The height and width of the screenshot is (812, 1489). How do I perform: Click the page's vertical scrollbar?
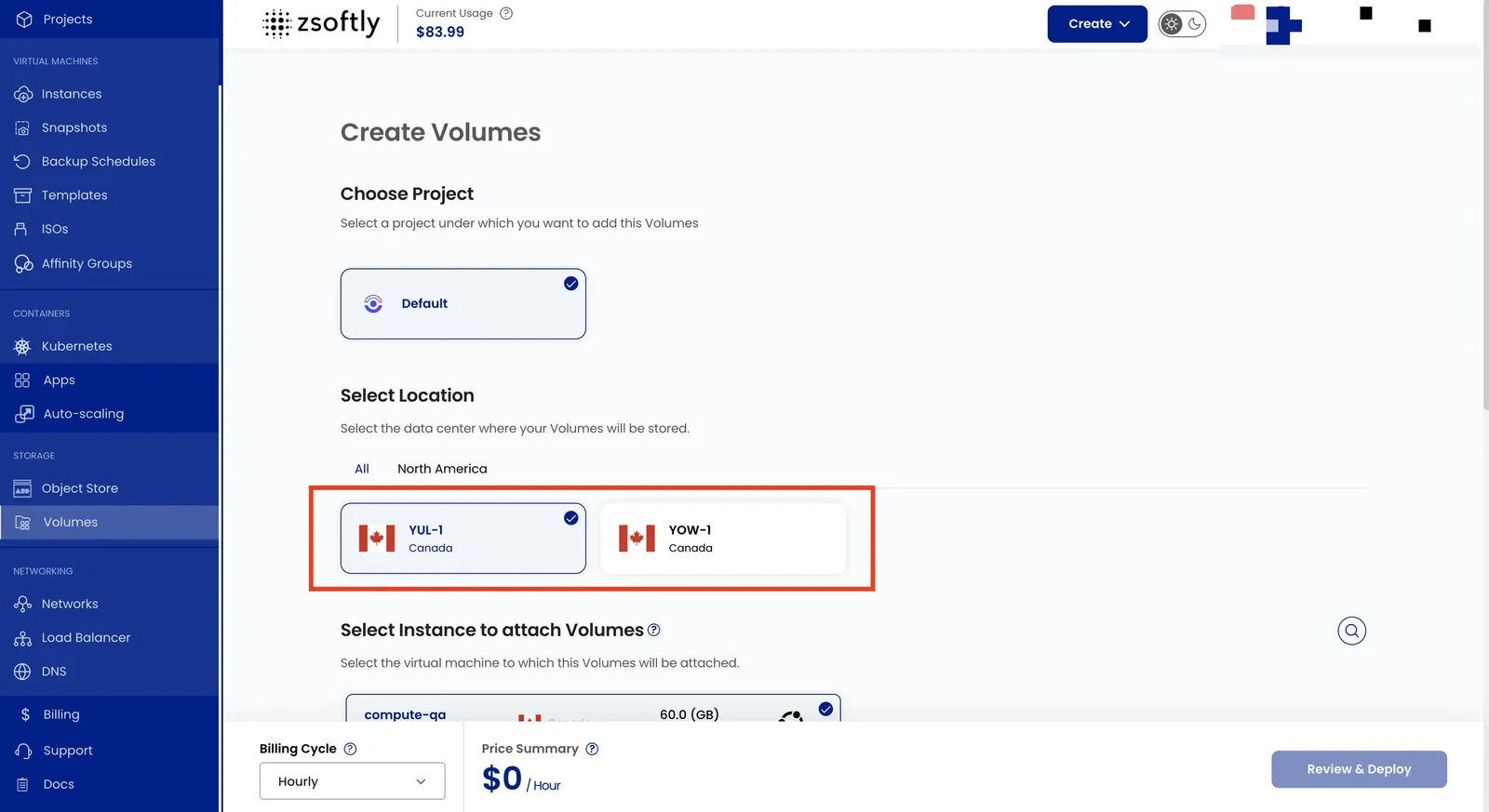pos(1484,205)
